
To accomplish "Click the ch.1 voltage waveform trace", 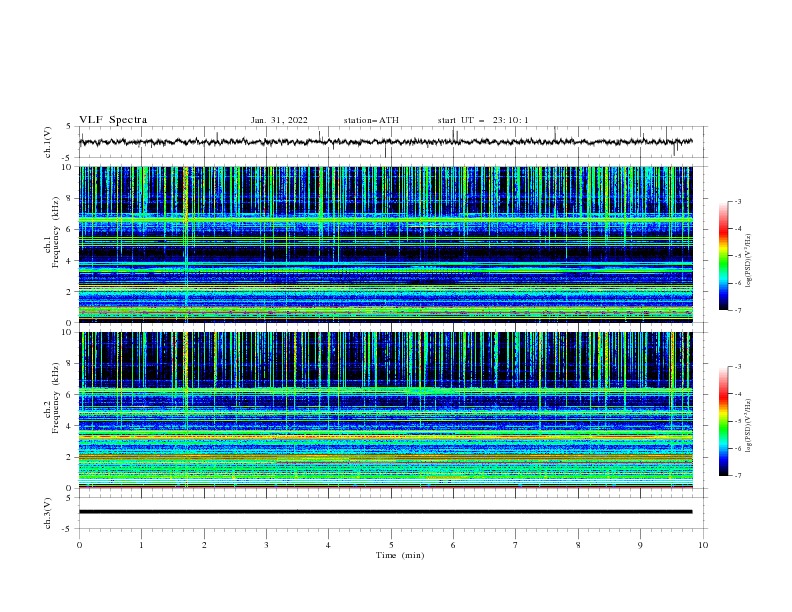I will pos(385,142).
